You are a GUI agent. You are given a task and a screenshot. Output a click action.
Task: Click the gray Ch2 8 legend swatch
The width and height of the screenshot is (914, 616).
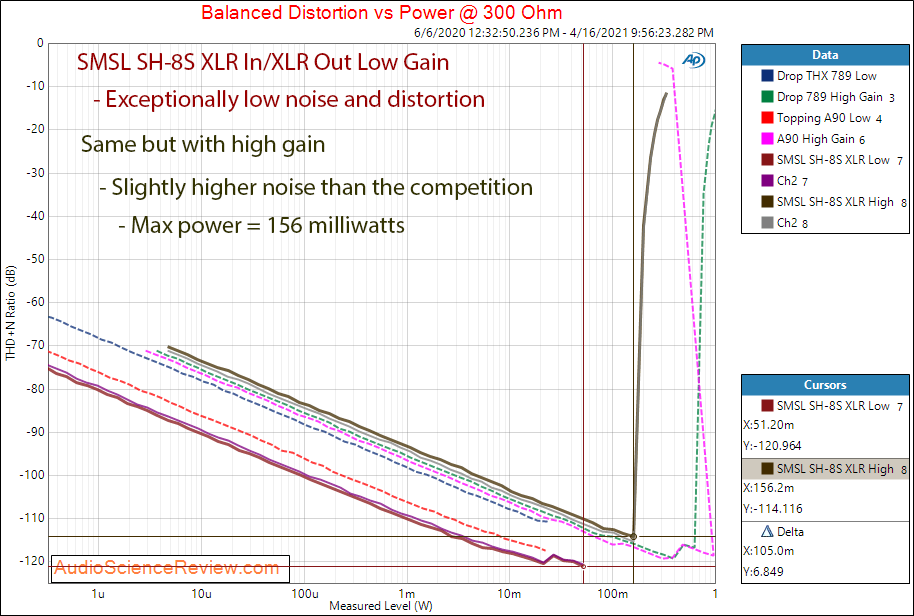(767, 223)
